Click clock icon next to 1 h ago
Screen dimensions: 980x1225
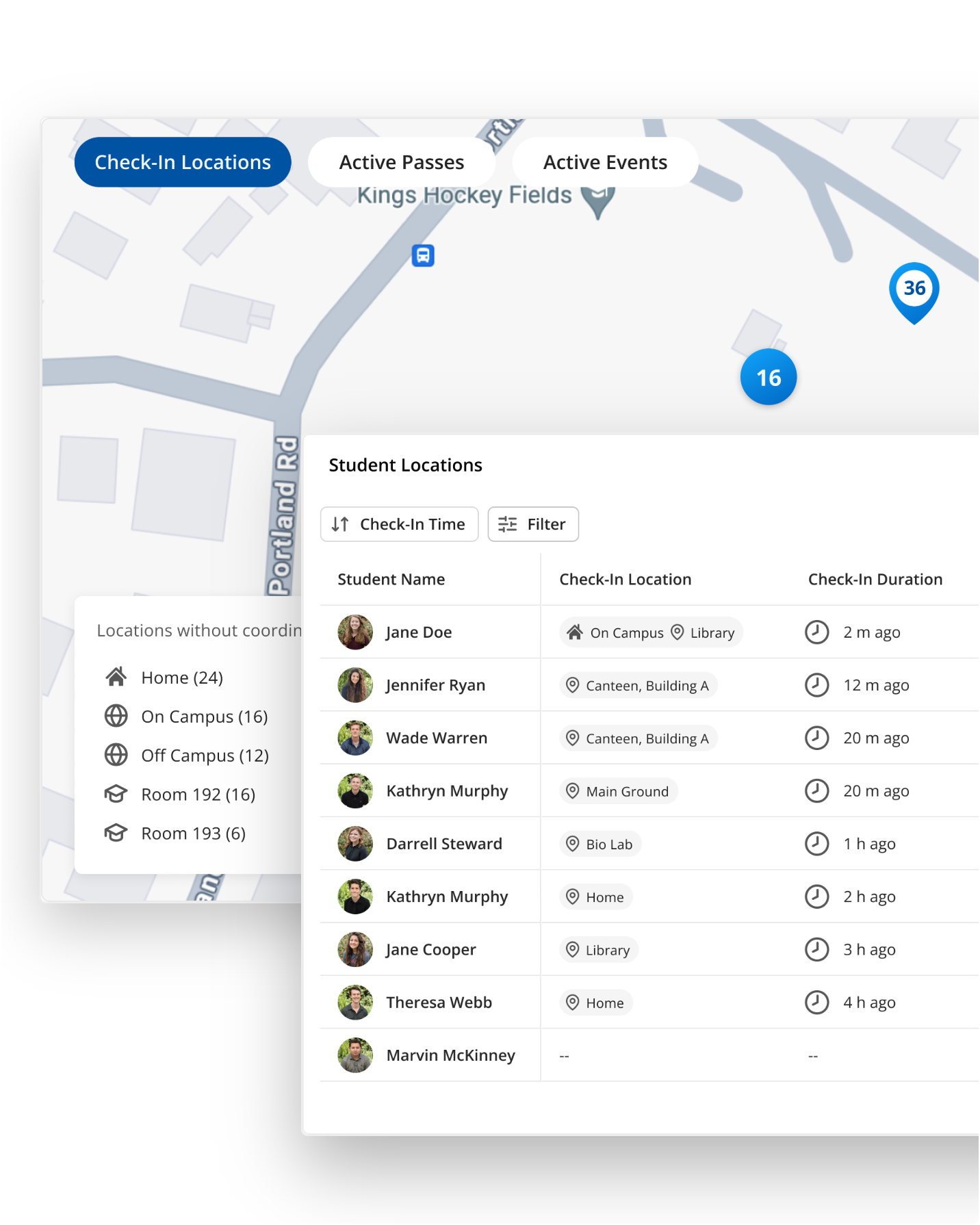pyautogui.click(x=816, y=844)
